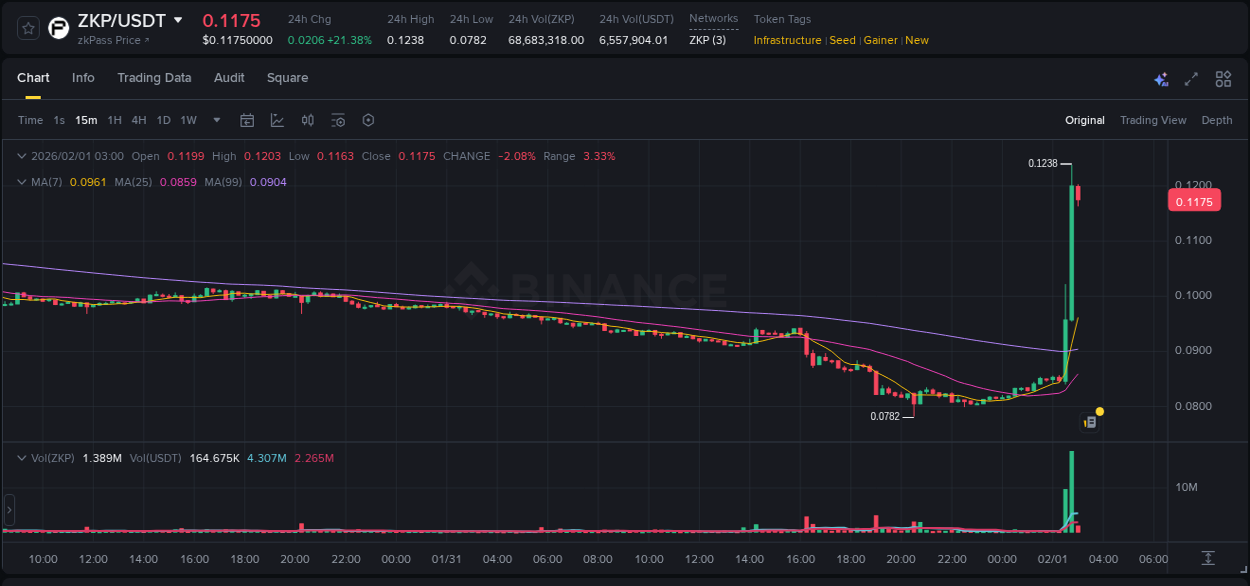This screenshot has width=1250, height=586.
Task: Collapse the Vol(ZKP) indicator panel
Action: click(21, 458)
